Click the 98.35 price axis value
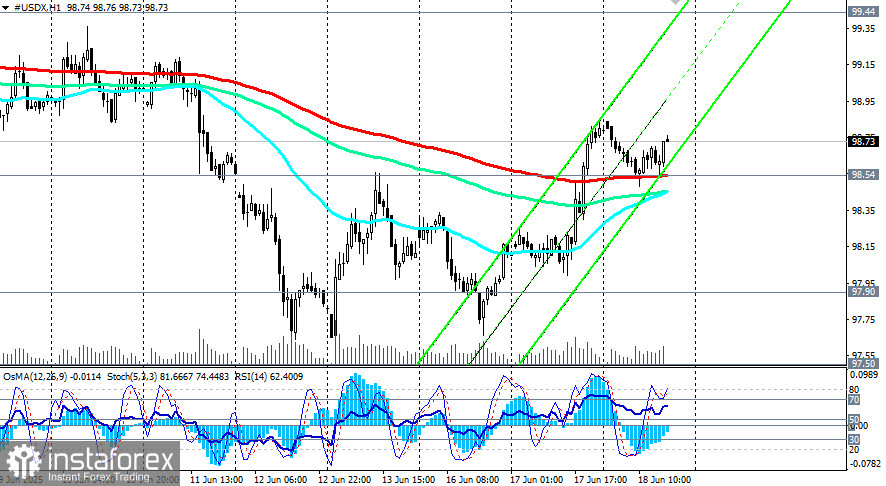886x486 pixels. (x=863, y=211)
